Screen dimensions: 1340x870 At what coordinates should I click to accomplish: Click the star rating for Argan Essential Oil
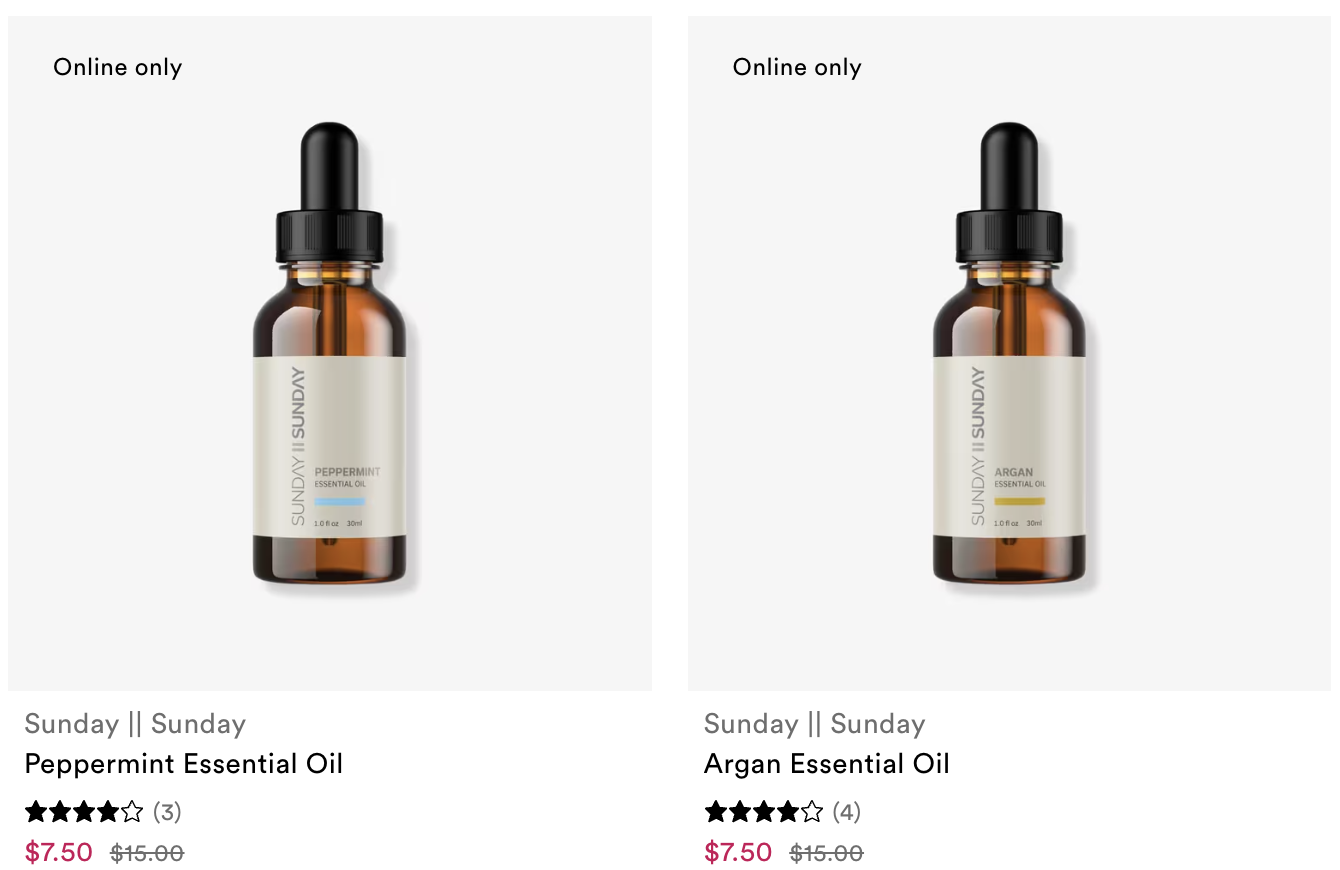[765, 811]
